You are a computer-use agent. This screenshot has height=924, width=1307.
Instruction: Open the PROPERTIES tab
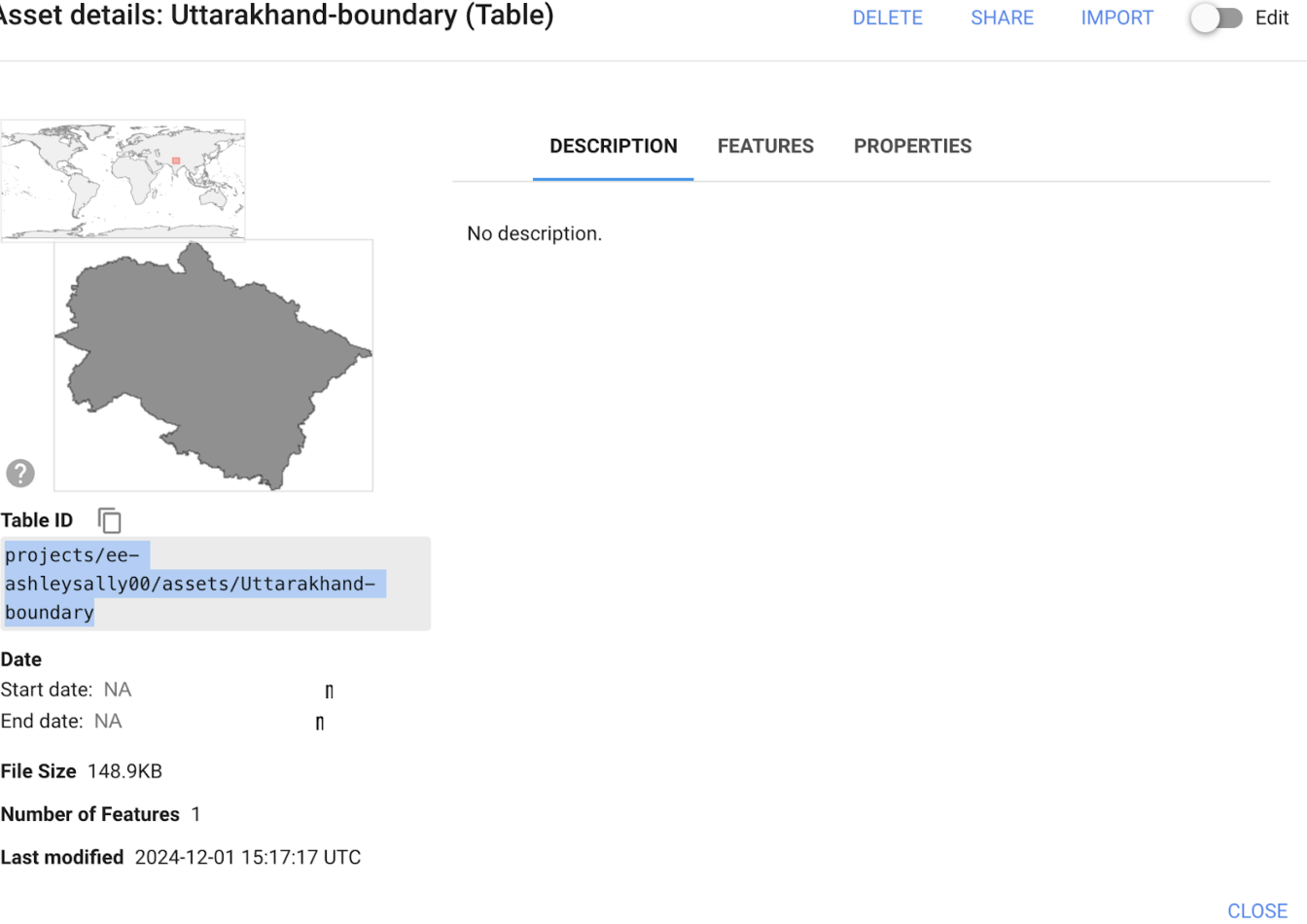pos(913,146)
